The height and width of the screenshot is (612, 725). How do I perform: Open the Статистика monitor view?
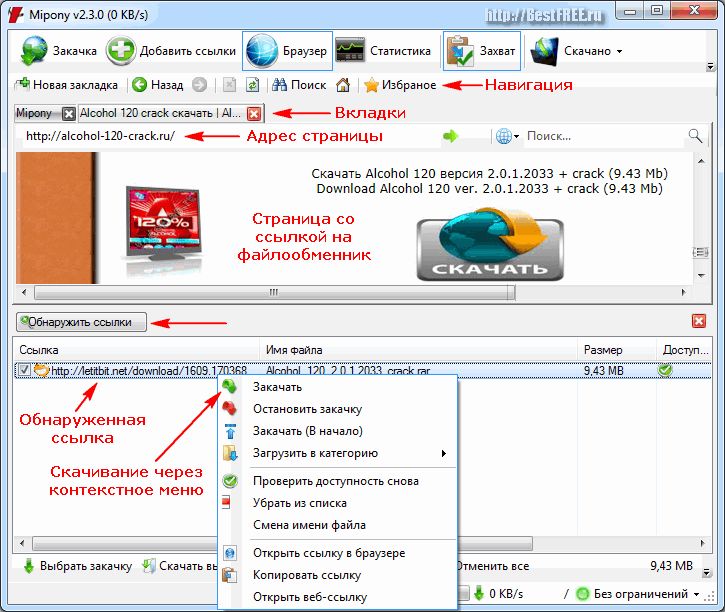click(x=383, y=51)
